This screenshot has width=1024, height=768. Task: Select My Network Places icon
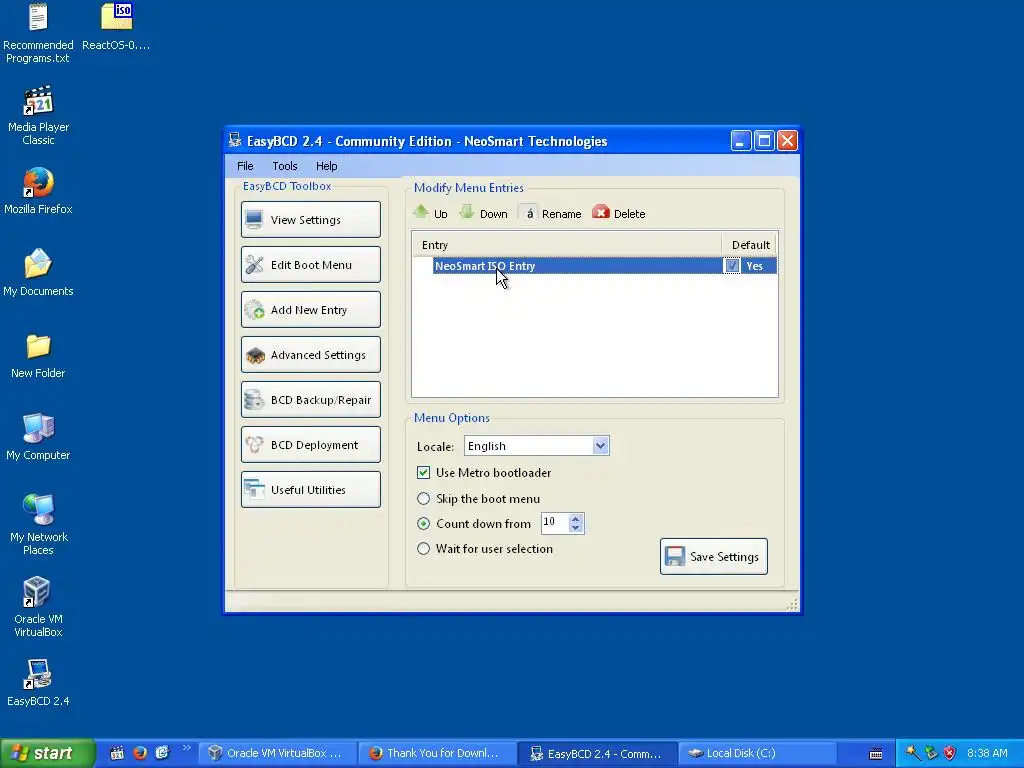tap(38, 525)
